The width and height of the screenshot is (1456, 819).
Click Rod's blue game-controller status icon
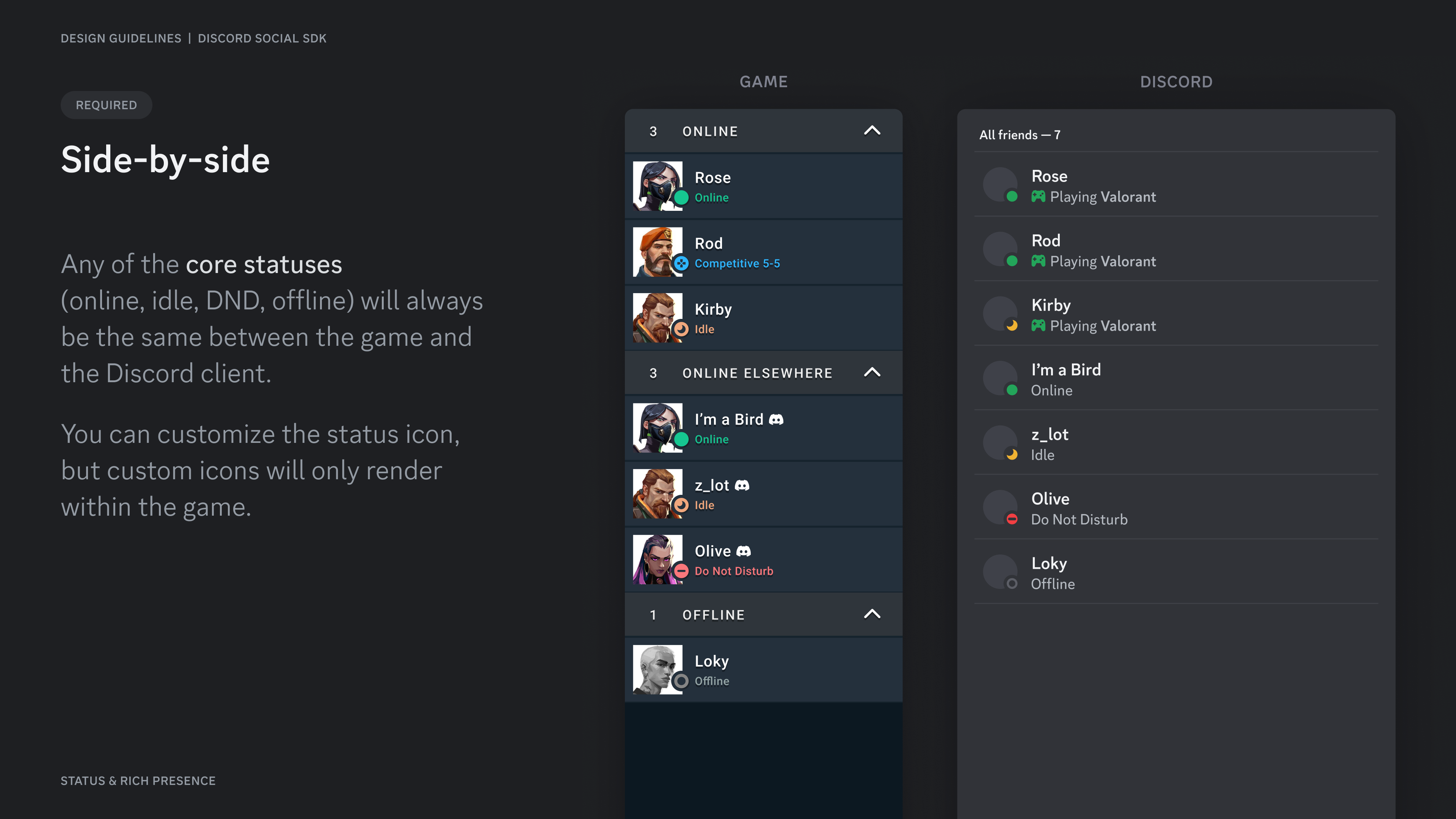(x=681, y=264)
